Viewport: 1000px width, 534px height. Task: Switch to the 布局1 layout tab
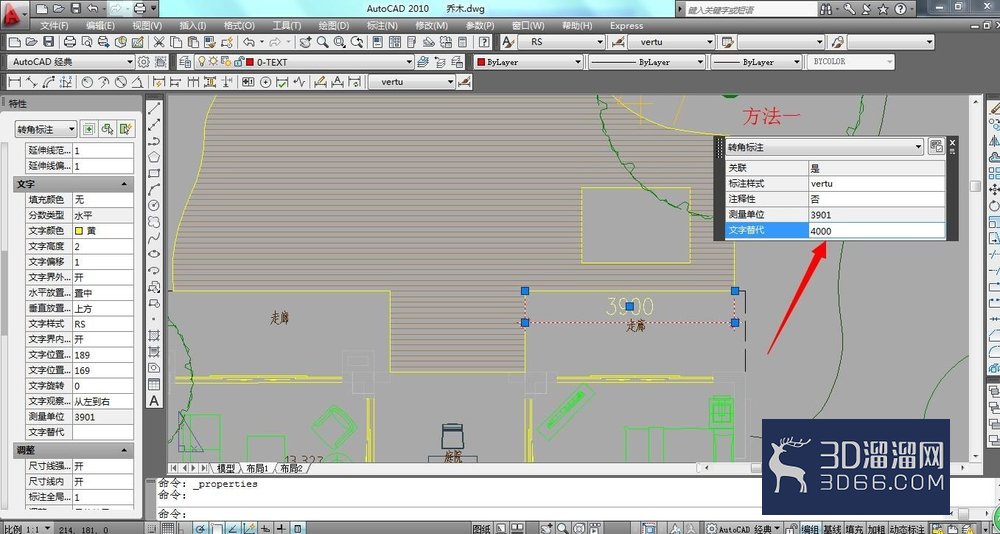click(x=257, y=468)
